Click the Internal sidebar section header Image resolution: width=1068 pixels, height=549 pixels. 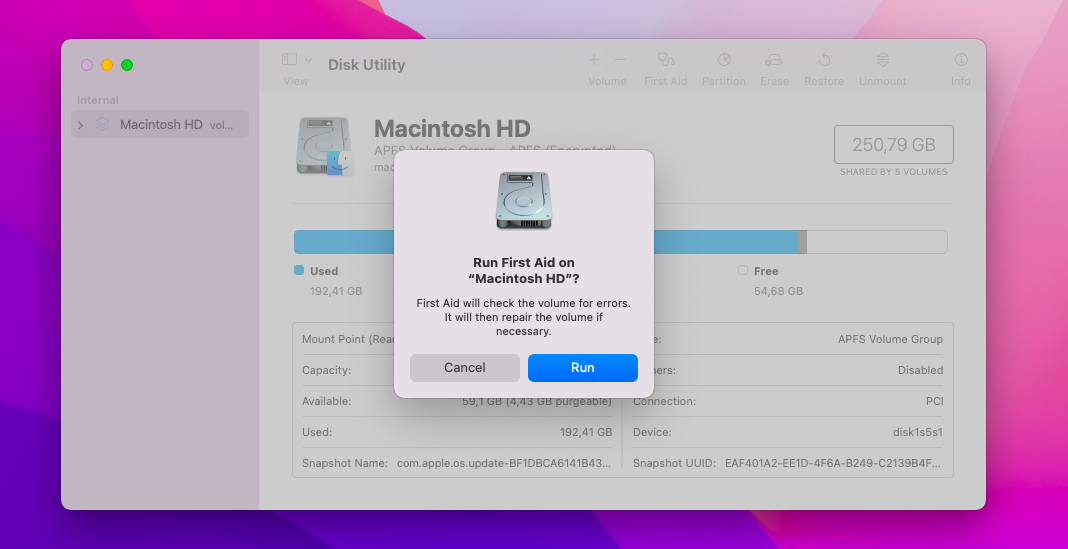coord(97,100)
